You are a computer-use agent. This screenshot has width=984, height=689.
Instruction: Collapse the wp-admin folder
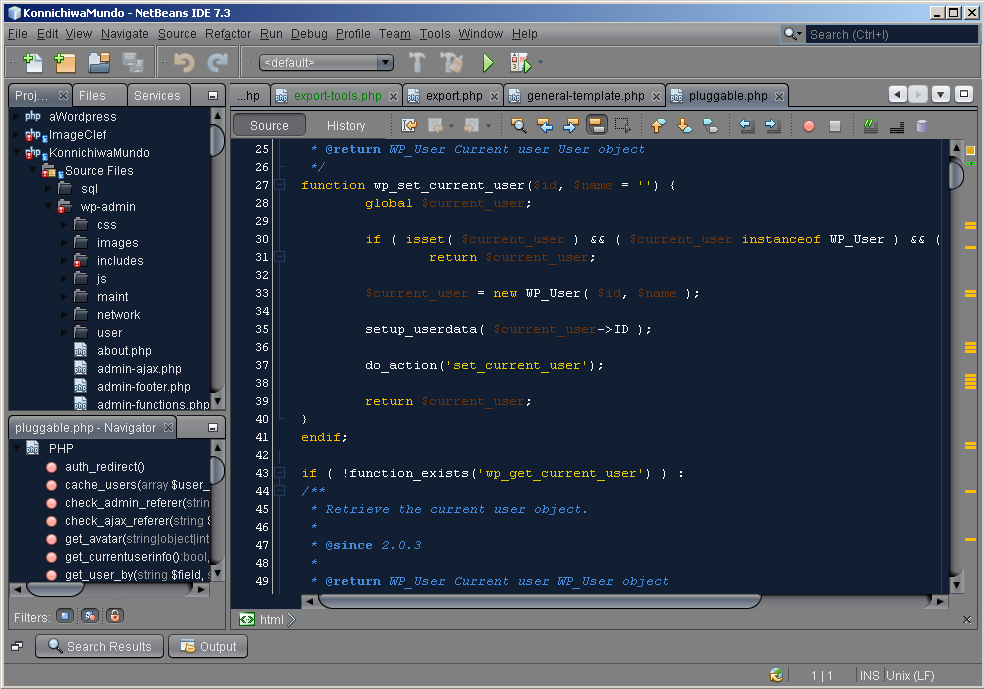pyautogui.click(x=49, y=206)
